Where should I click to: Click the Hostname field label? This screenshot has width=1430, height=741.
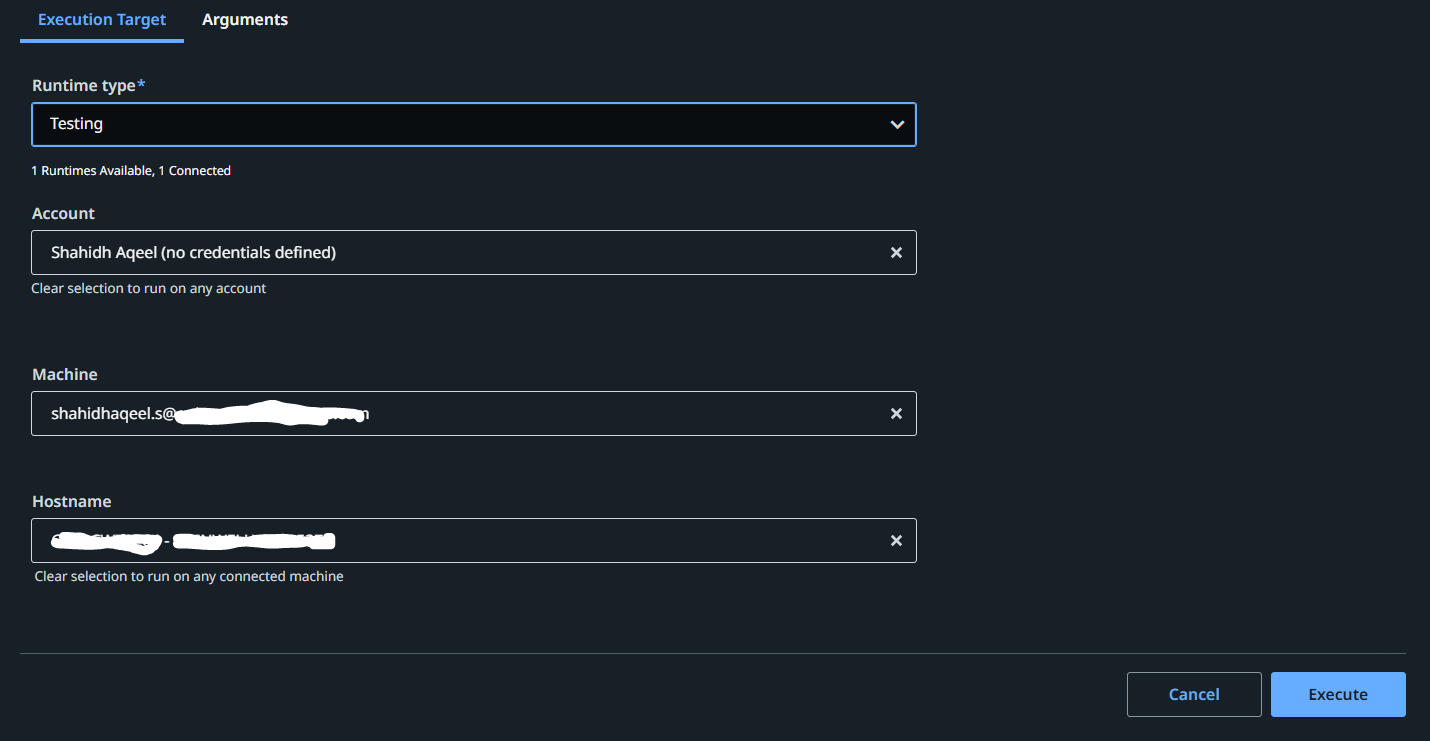71,501
